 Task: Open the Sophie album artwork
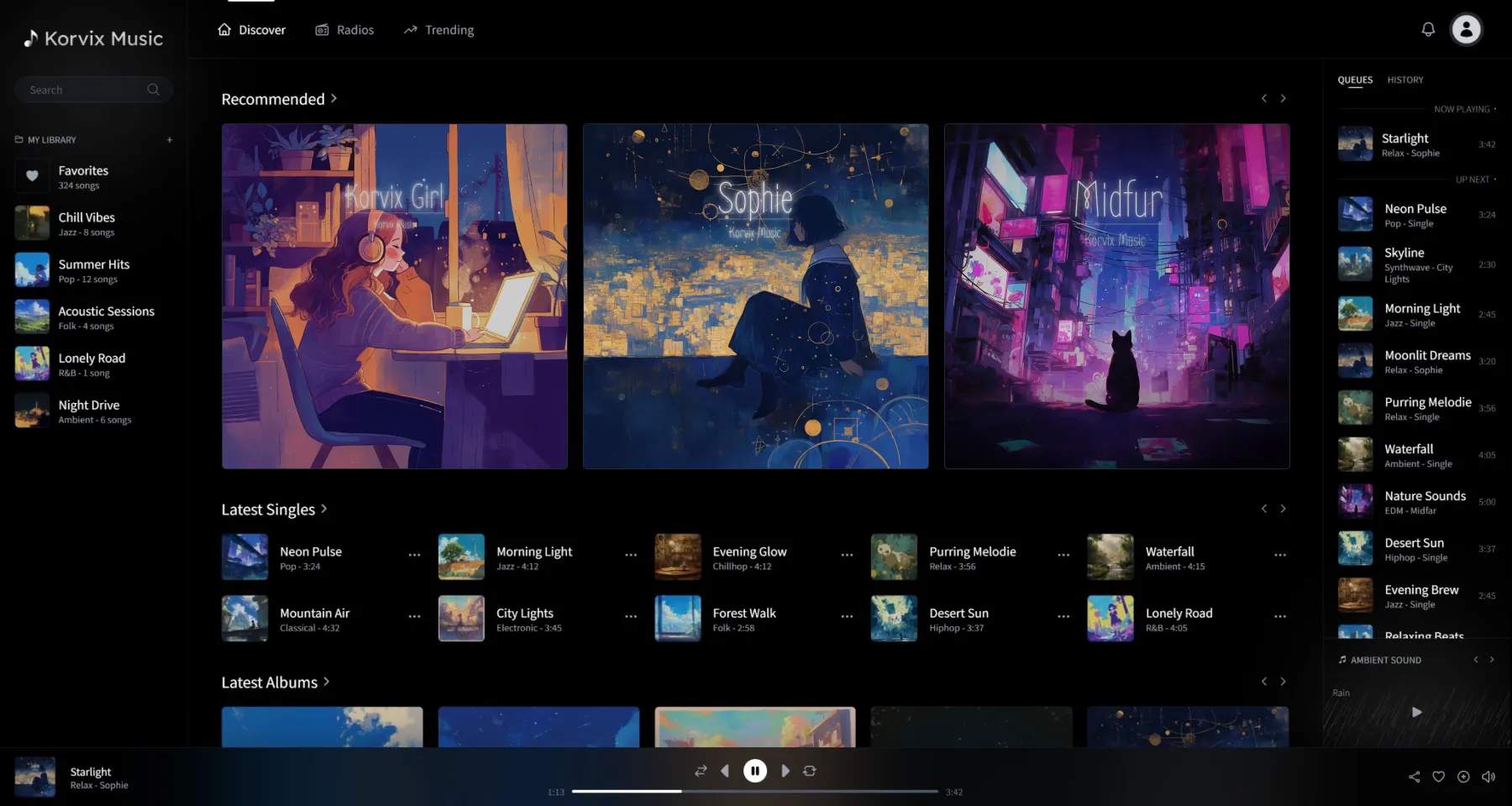(755, 296)
